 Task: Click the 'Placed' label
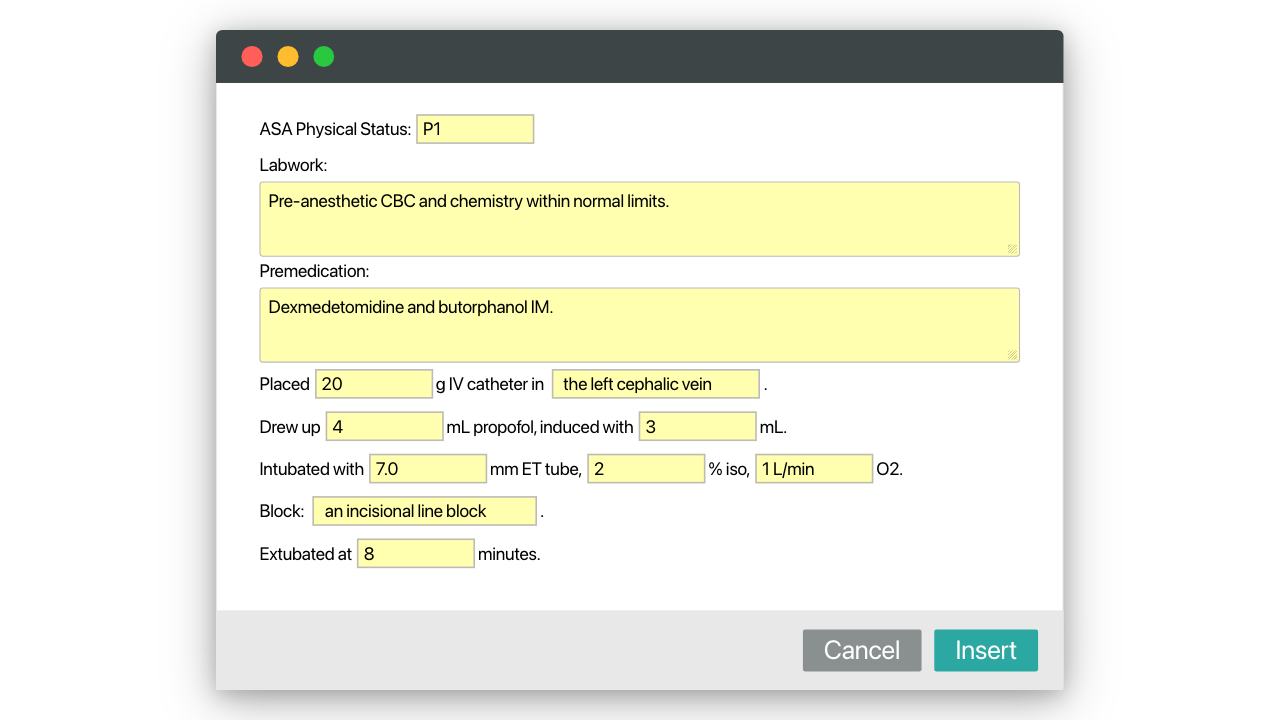click(285, 384)
